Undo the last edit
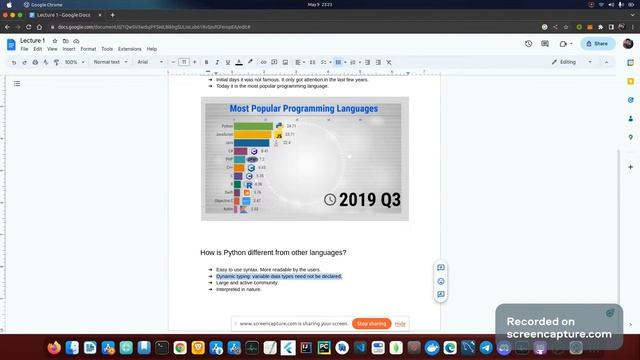Viewport: 640px width, 360px height. pyautogui.click(x=14, y=62)
